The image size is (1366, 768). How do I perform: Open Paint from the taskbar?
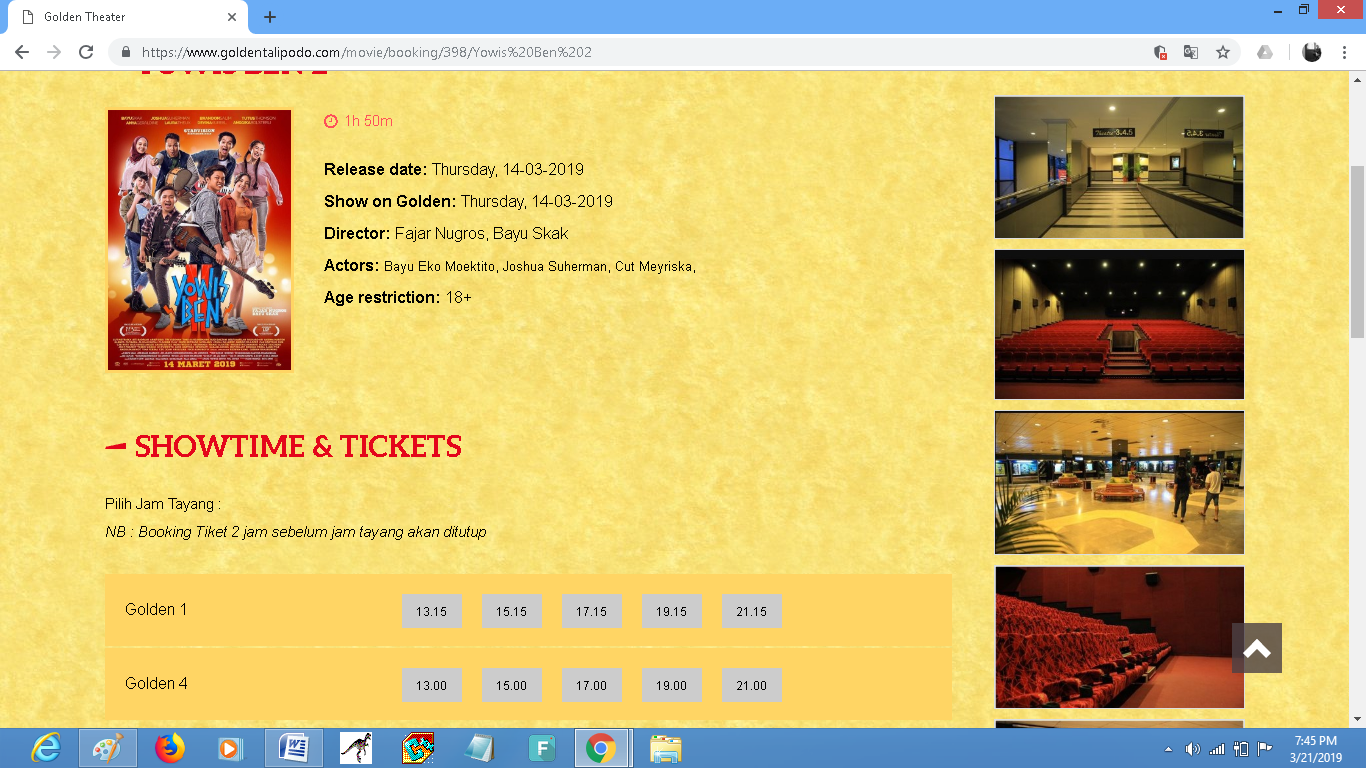pyautogui.click(x=107, y=748)
